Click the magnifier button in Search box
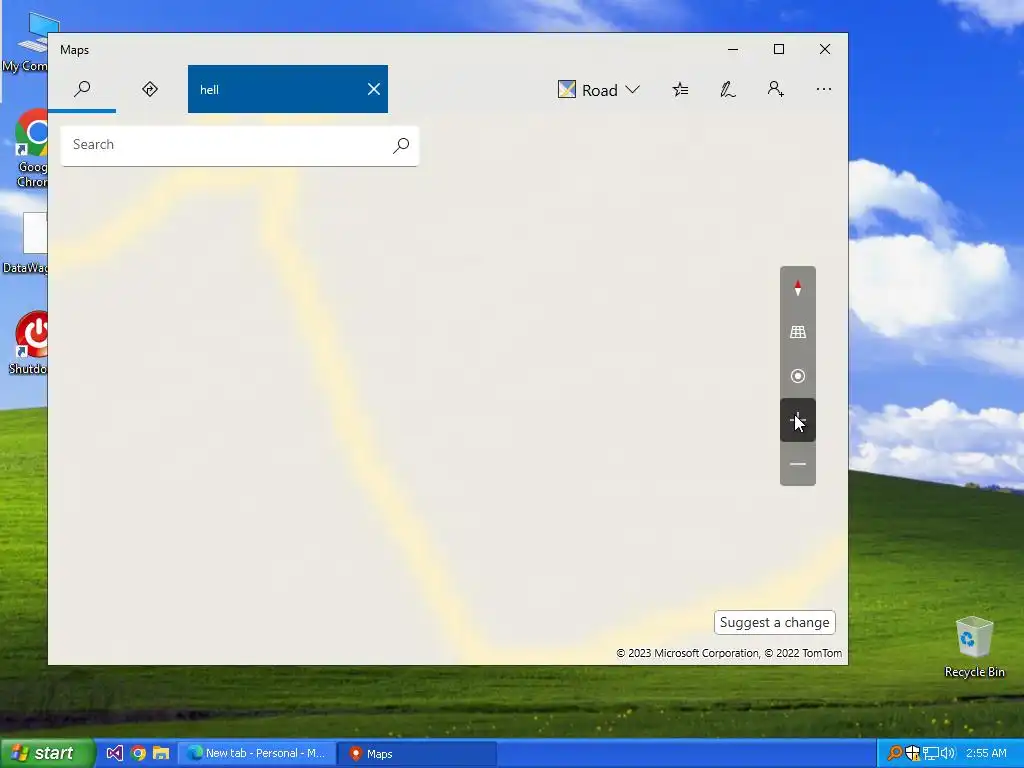Viewport: 1024px width, 768px height. (401, 145)
